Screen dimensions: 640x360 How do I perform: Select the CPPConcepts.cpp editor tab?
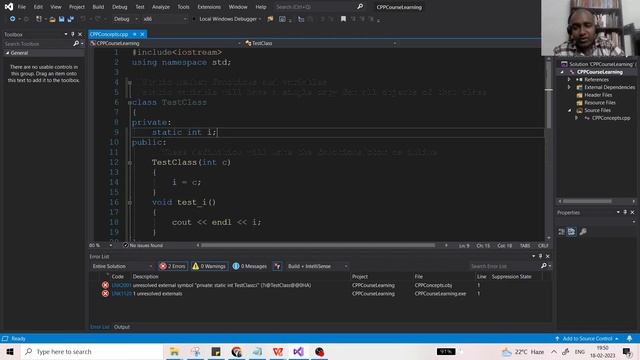[x=109, y=34]
